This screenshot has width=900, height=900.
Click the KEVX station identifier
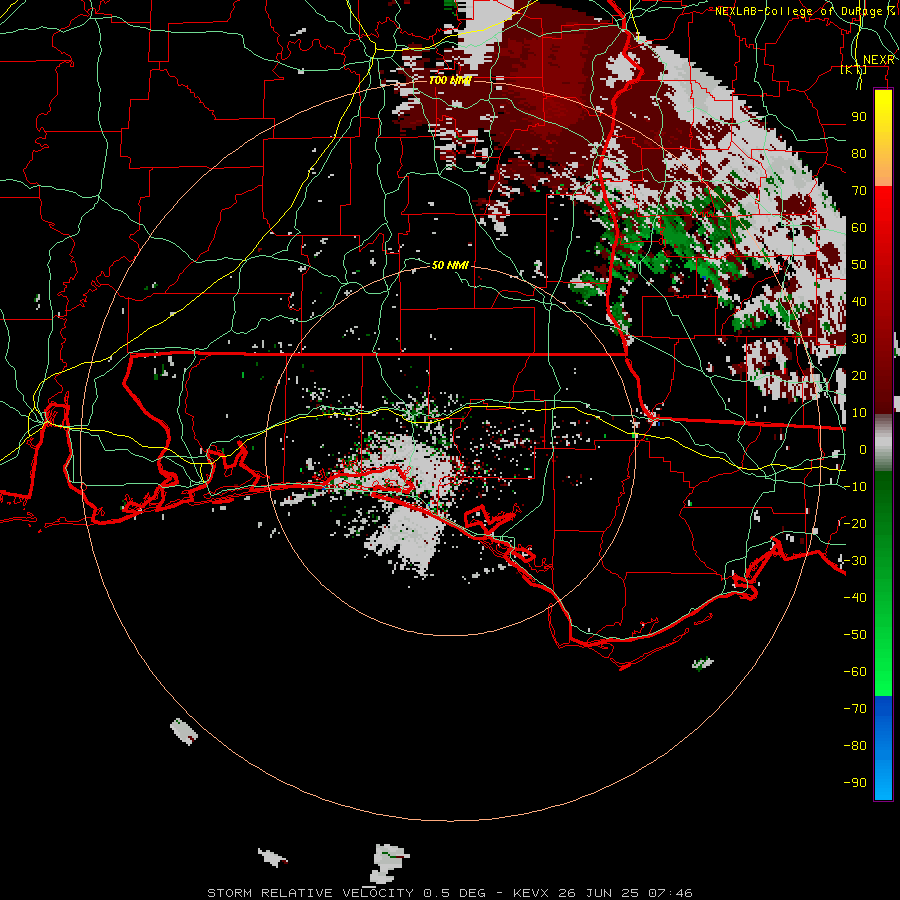point(532,893)
